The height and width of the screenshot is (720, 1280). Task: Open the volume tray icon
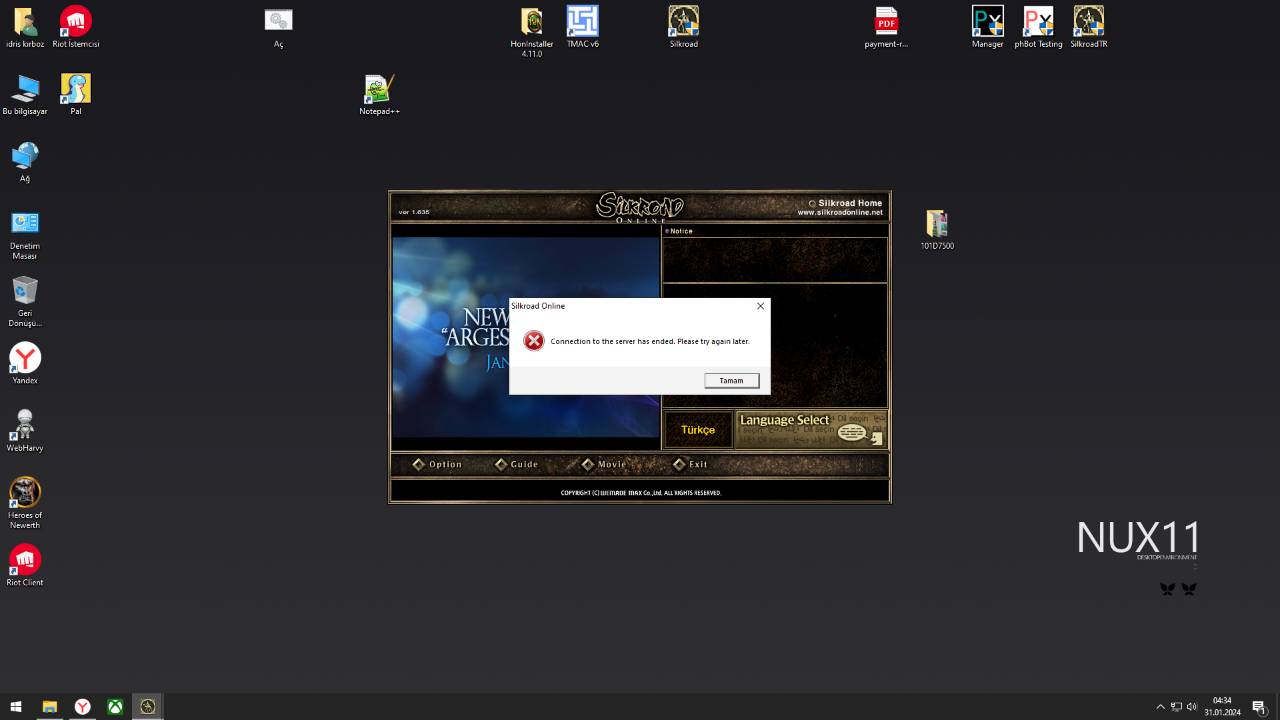[1192, 707]
